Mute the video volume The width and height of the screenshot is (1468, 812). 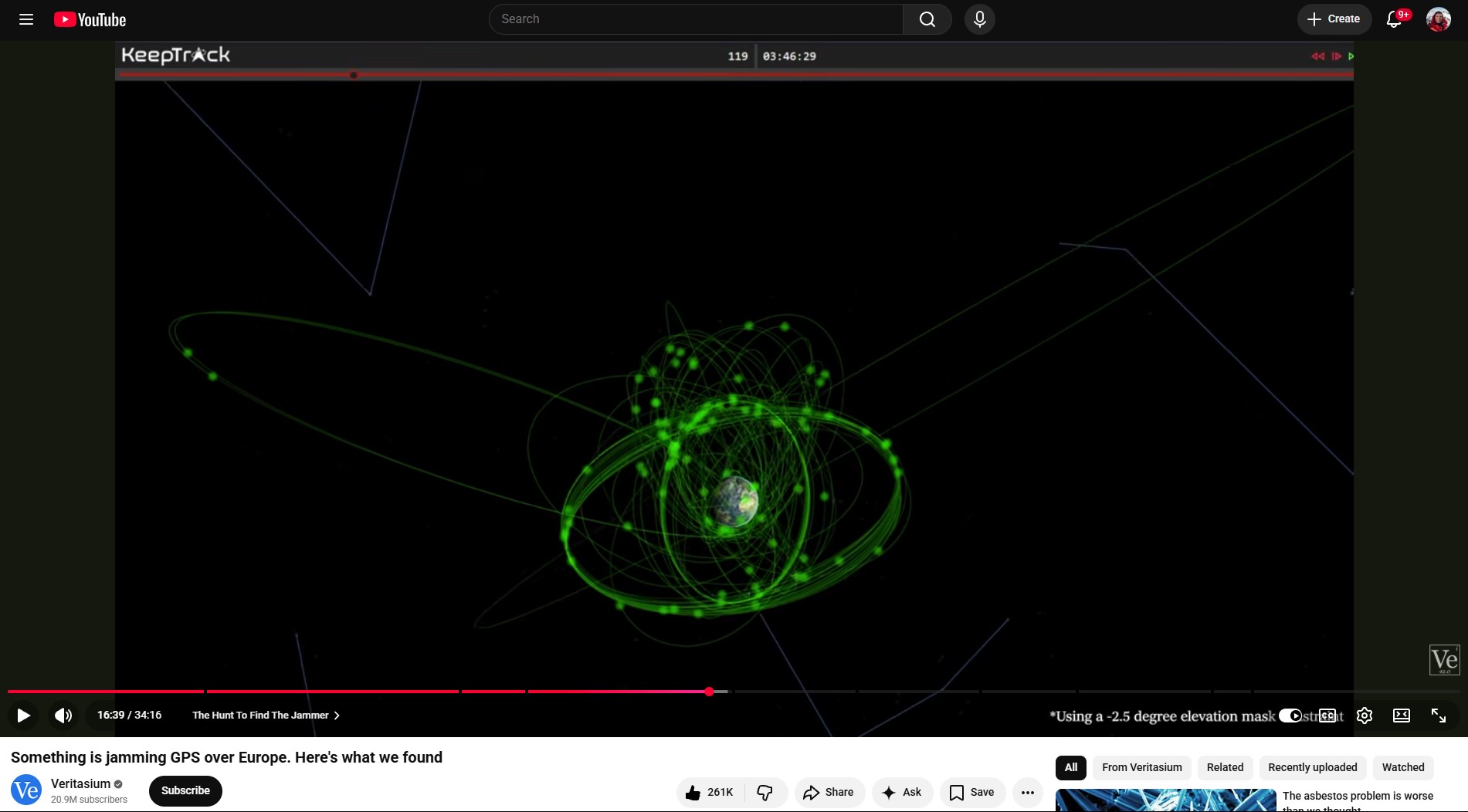click(63, 716)
